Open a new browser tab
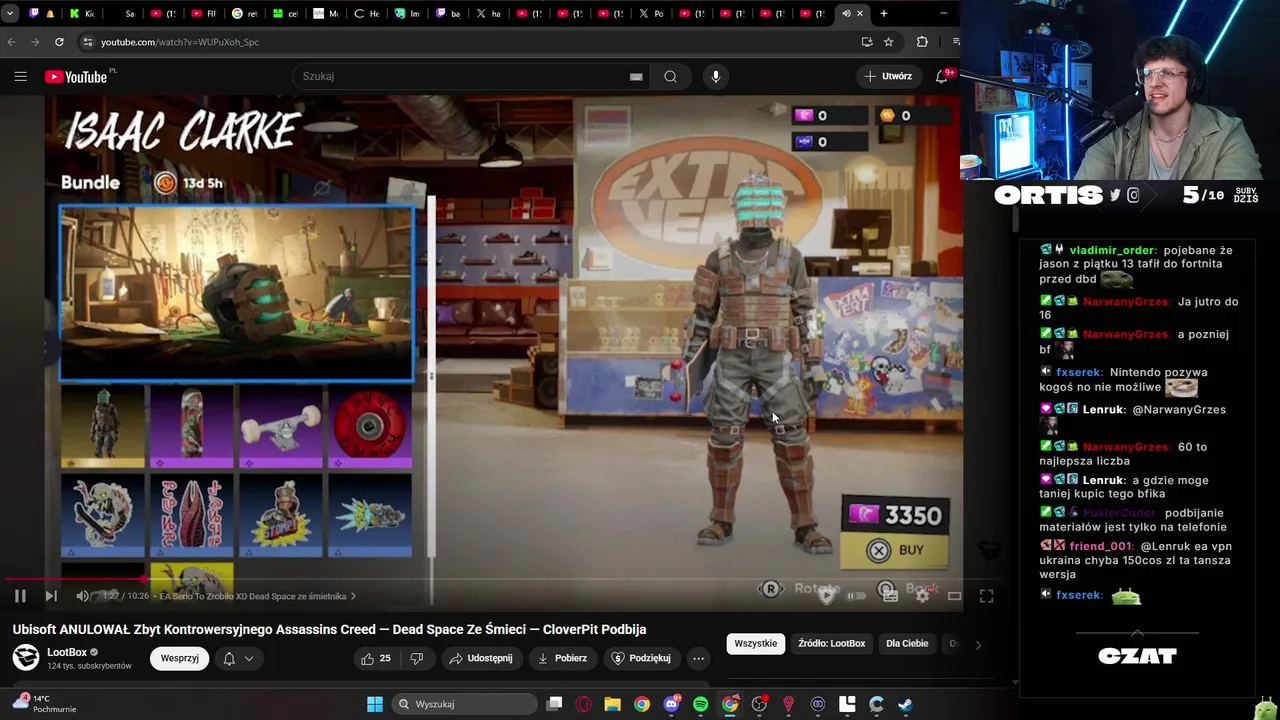Image resolution: width=1280 pixels, height=720 pixels. (x=883, y=14)
